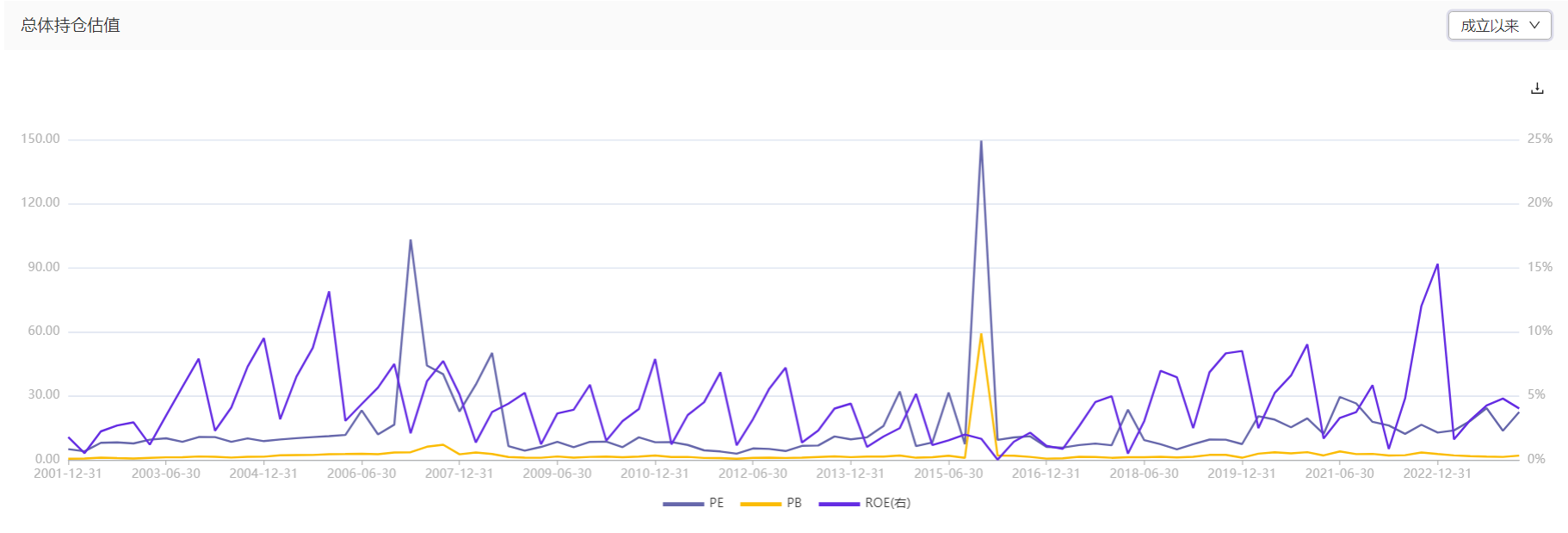Open the 成立以来 time range dropdown

1499,26
